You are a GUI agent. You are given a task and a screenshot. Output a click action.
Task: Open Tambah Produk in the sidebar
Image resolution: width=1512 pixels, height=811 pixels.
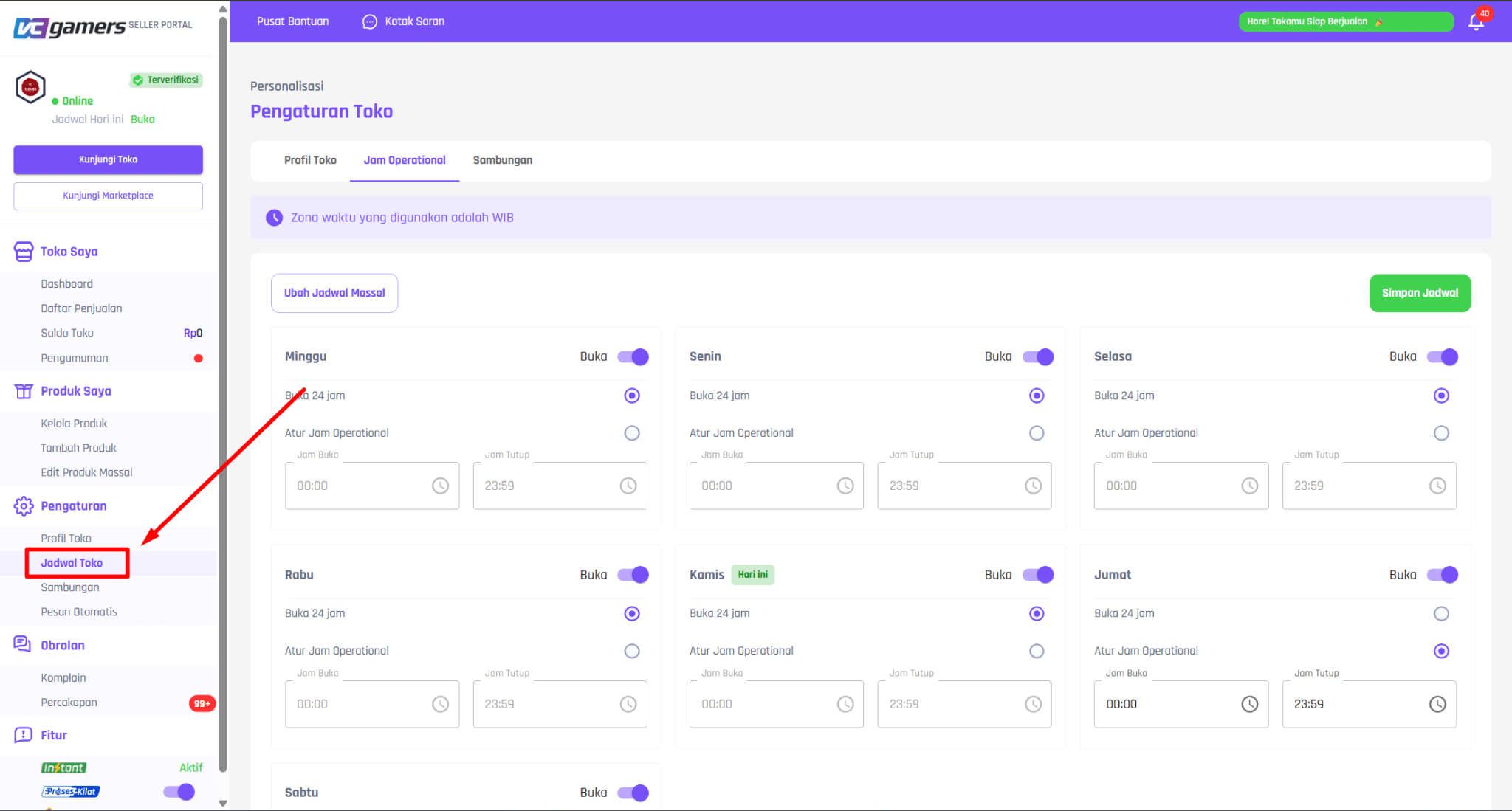click(x=79, y=448)
